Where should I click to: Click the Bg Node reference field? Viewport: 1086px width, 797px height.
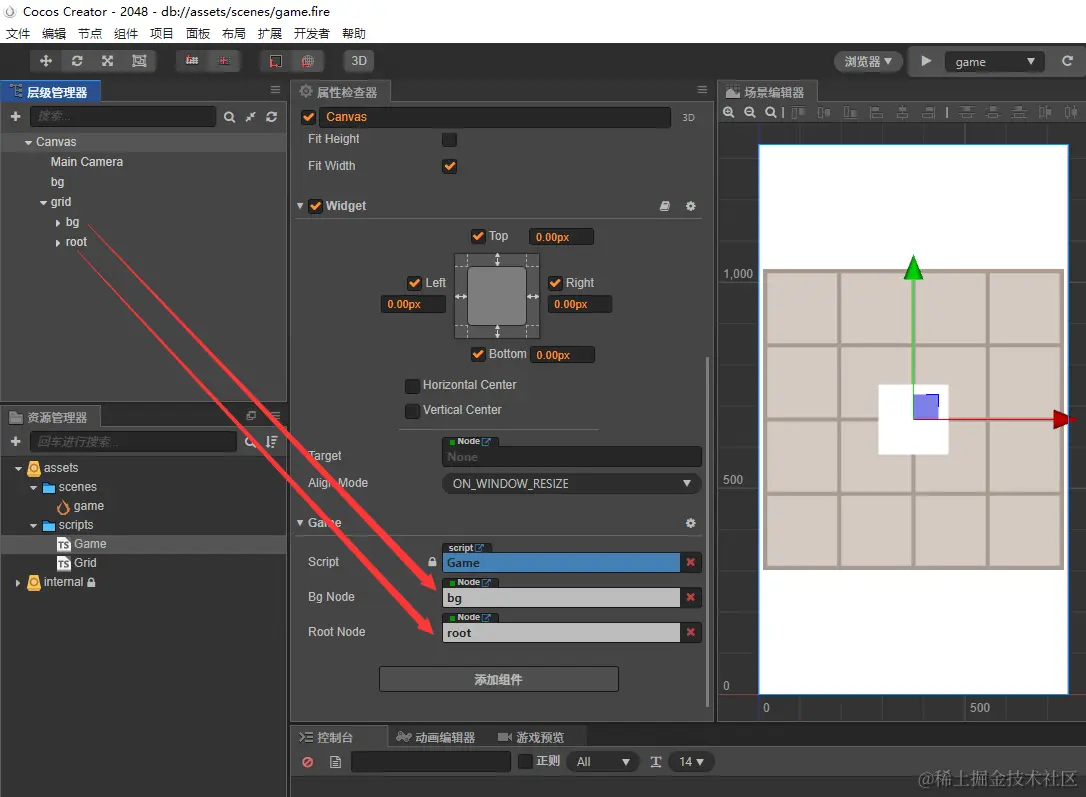point(561,598)
